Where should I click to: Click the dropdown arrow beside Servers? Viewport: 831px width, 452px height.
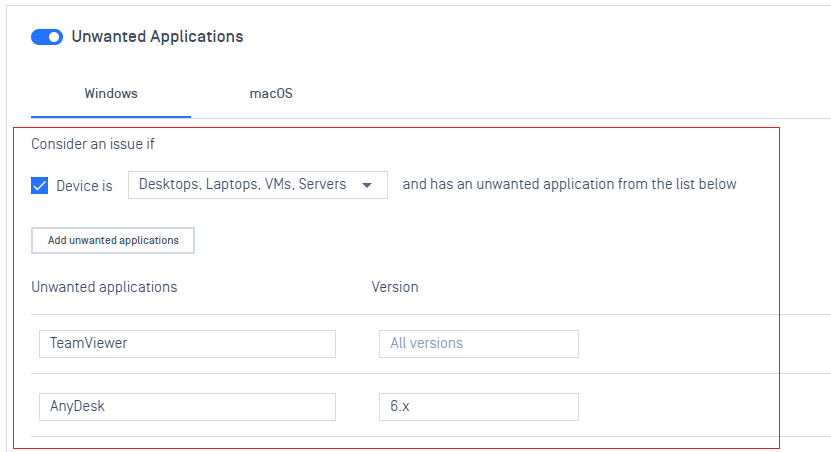[367, 185]
